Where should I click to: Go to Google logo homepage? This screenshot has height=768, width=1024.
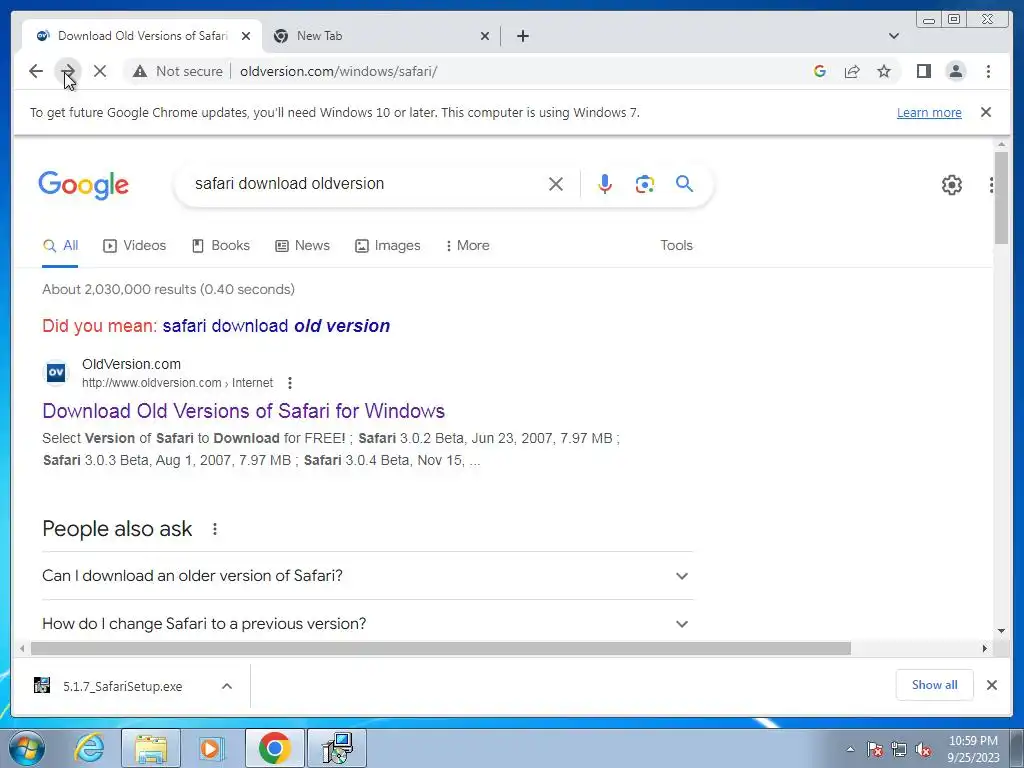(x=84, y=185)
